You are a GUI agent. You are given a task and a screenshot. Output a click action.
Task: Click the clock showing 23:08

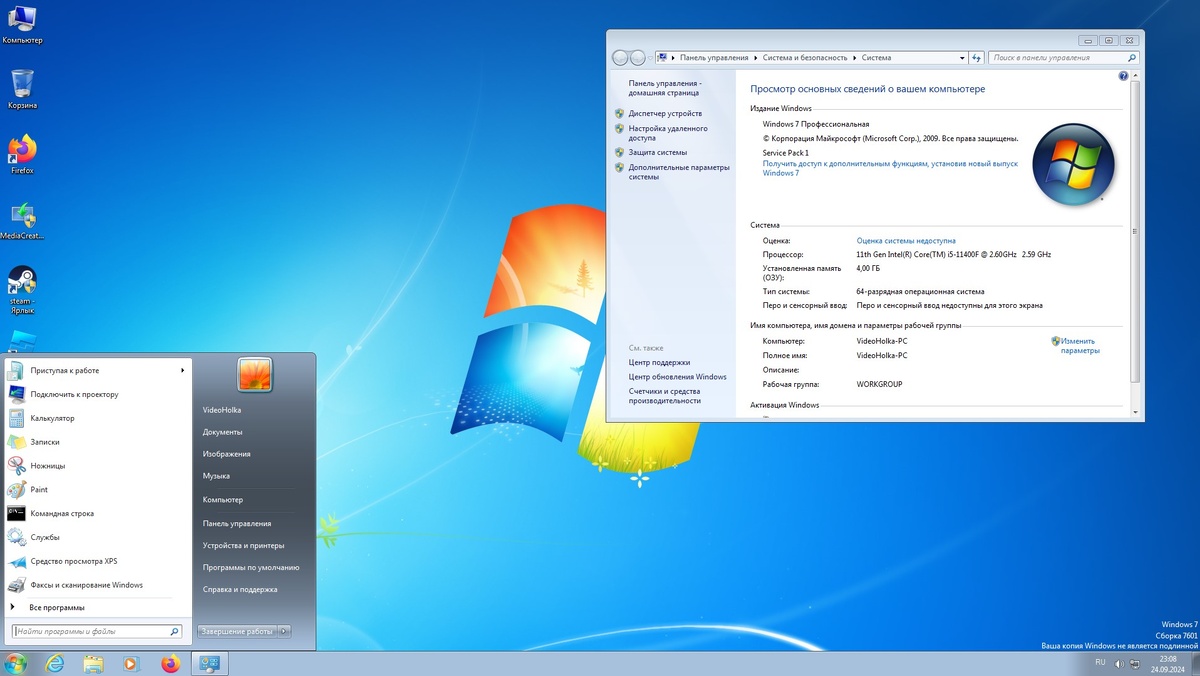[1168, 659]
